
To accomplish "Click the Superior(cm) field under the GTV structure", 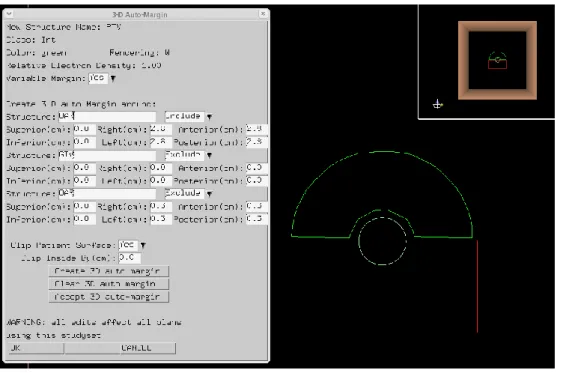I will click(84, 168).
